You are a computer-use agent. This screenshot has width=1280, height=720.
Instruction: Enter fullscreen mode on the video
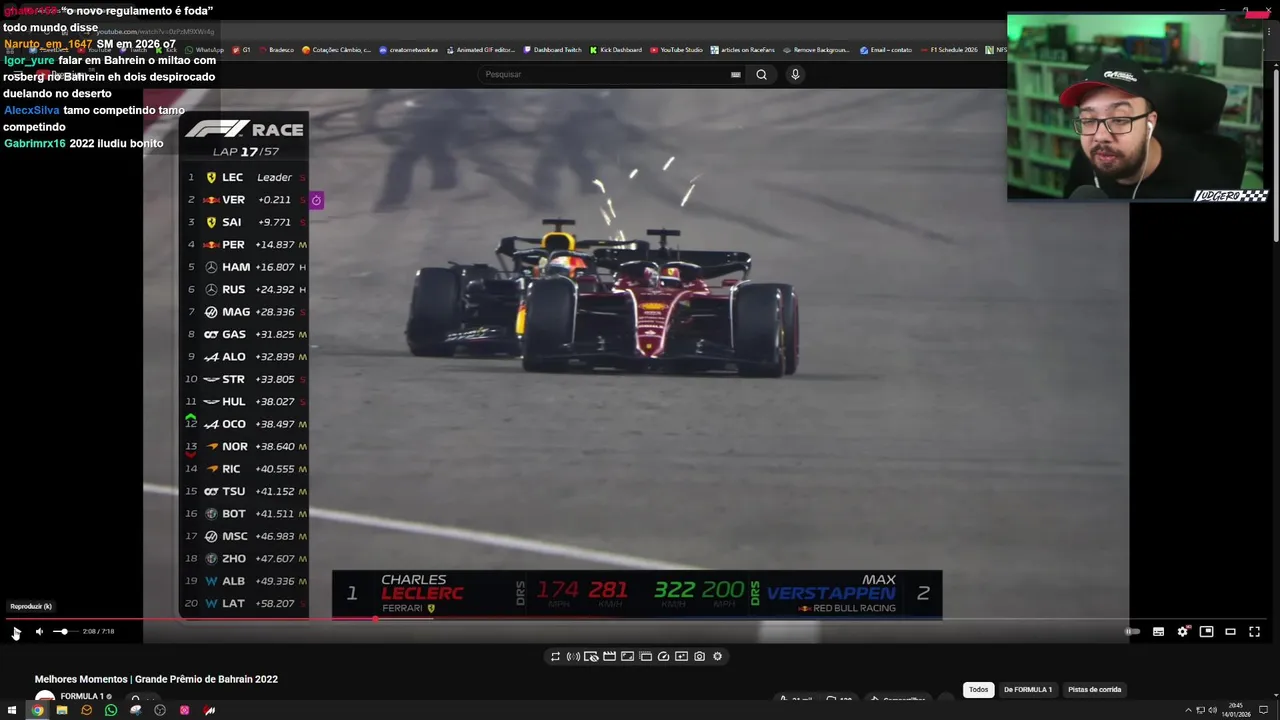point(1255,631)
